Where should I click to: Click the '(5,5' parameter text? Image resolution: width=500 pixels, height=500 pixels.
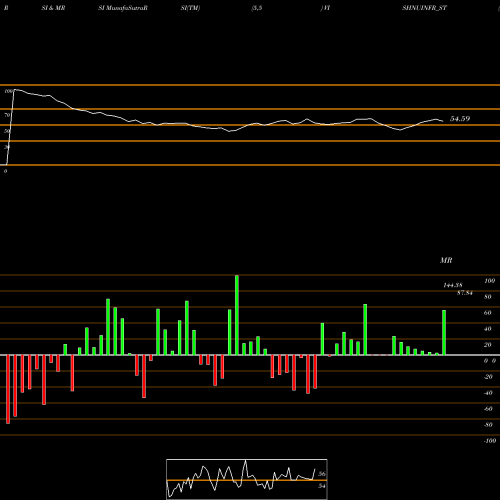(257, 8)
